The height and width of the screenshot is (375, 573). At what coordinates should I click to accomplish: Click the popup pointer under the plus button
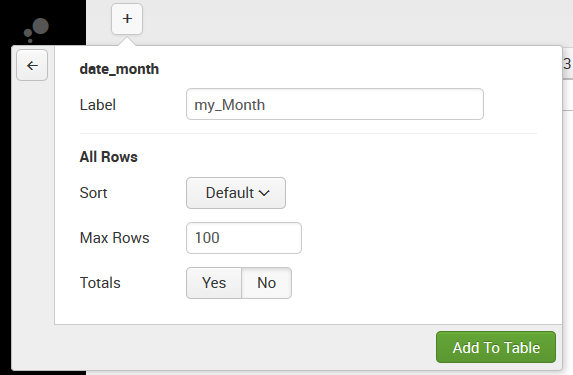[127, 41]
